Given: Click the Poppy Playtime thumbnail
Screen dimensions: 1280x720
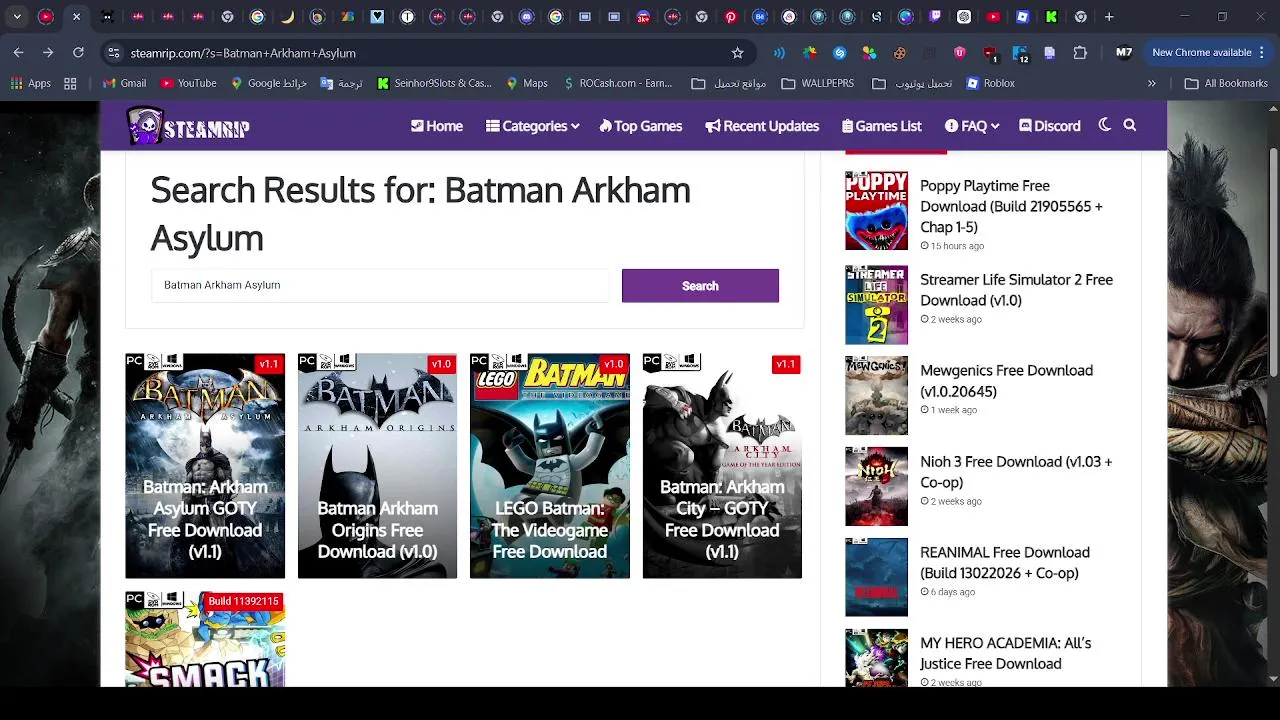Looking at the screenshot, I should pos(876,210).
